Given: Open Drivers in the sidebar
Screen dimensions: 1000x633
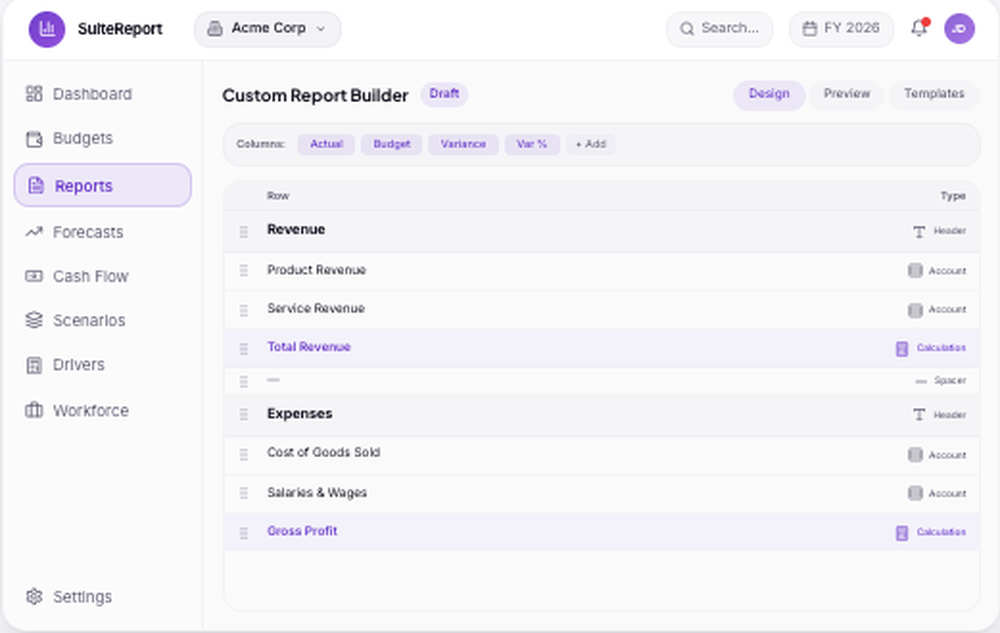Looking at the screenshot, I should tap(65, 365).
